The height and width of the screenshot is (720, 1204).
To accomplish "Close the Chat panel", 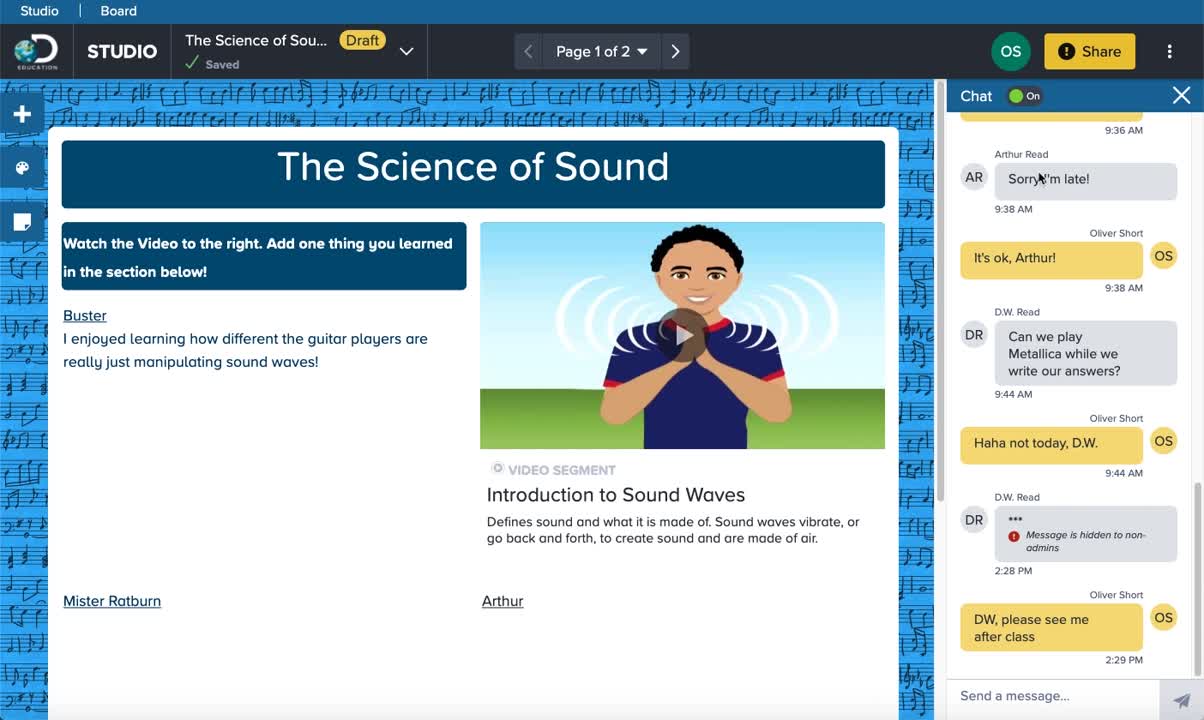I will pyautogui.click(x=1181, y=96).
